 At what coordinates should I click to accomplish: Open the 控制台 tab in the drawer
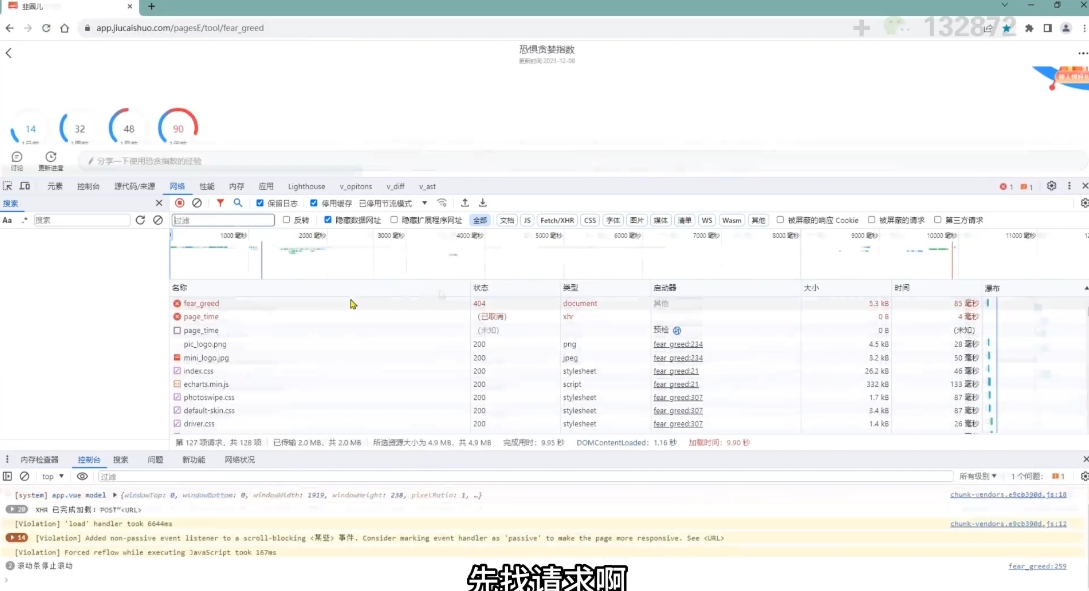click(88, 459)
